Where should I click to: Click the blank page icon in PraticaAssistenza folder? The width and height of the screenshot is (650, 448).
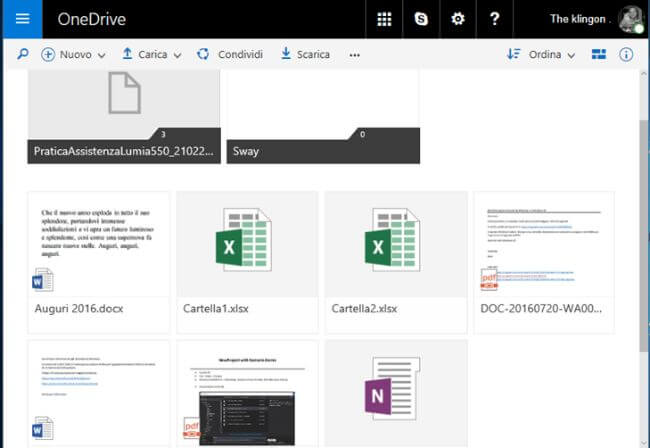124,93
